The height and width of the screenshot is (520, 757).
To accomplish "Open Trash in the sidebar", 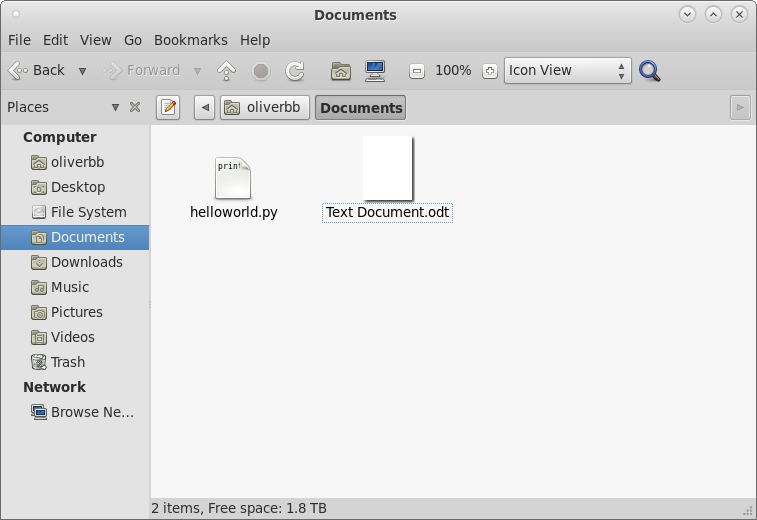I will point(67,362).
